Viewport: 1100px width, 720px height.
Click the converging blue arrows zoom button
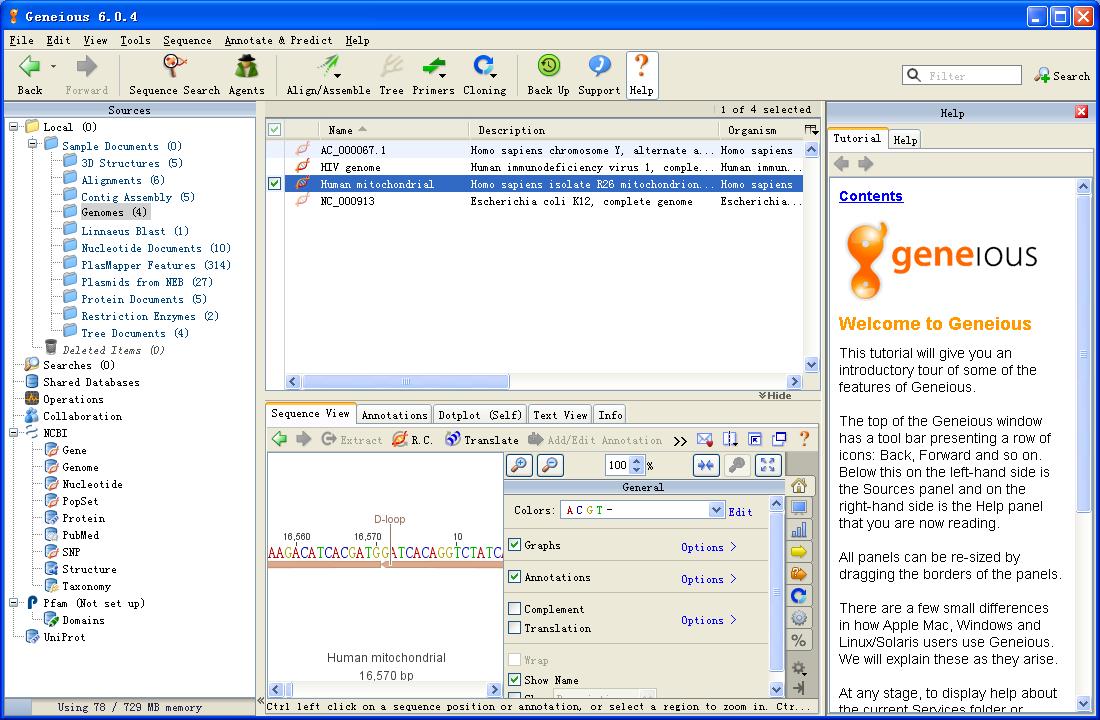click(706, 465)
